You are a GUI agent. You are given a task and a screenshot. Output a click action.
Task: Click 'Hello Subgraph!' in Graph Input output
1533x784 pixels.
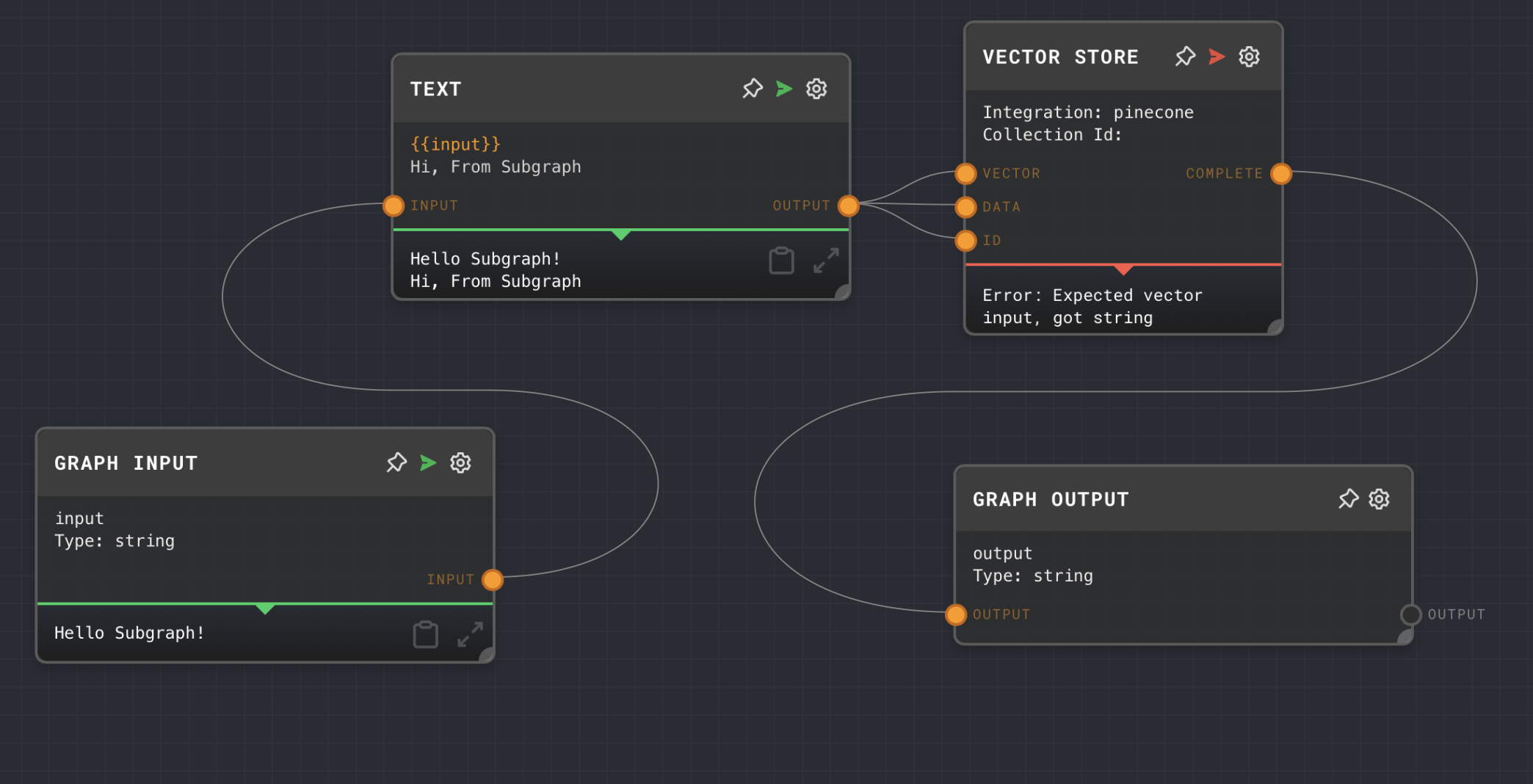tap(129, 633)
